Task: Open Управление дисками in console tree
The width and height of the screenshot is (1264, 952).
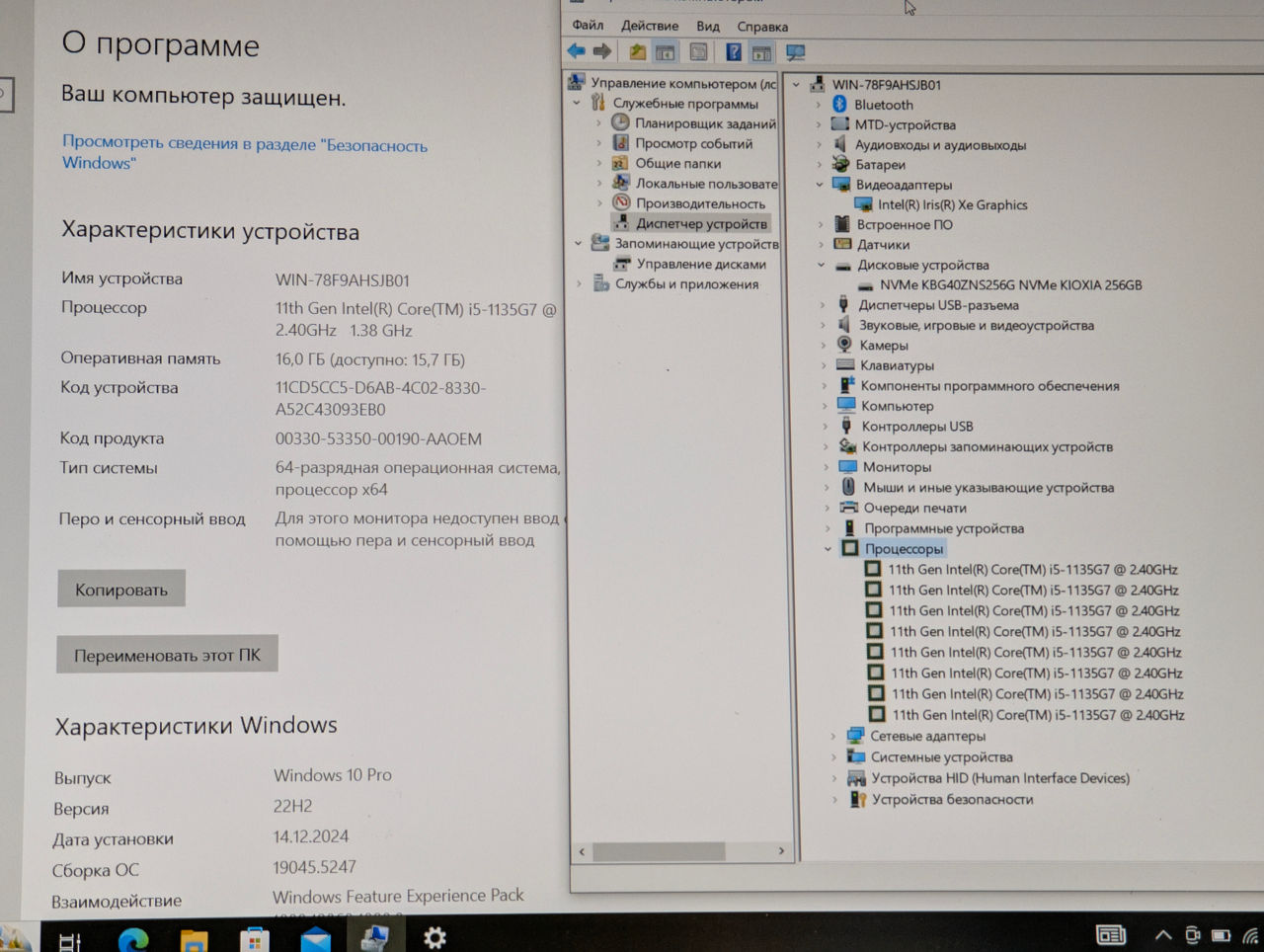Action: tap(701, 264)
